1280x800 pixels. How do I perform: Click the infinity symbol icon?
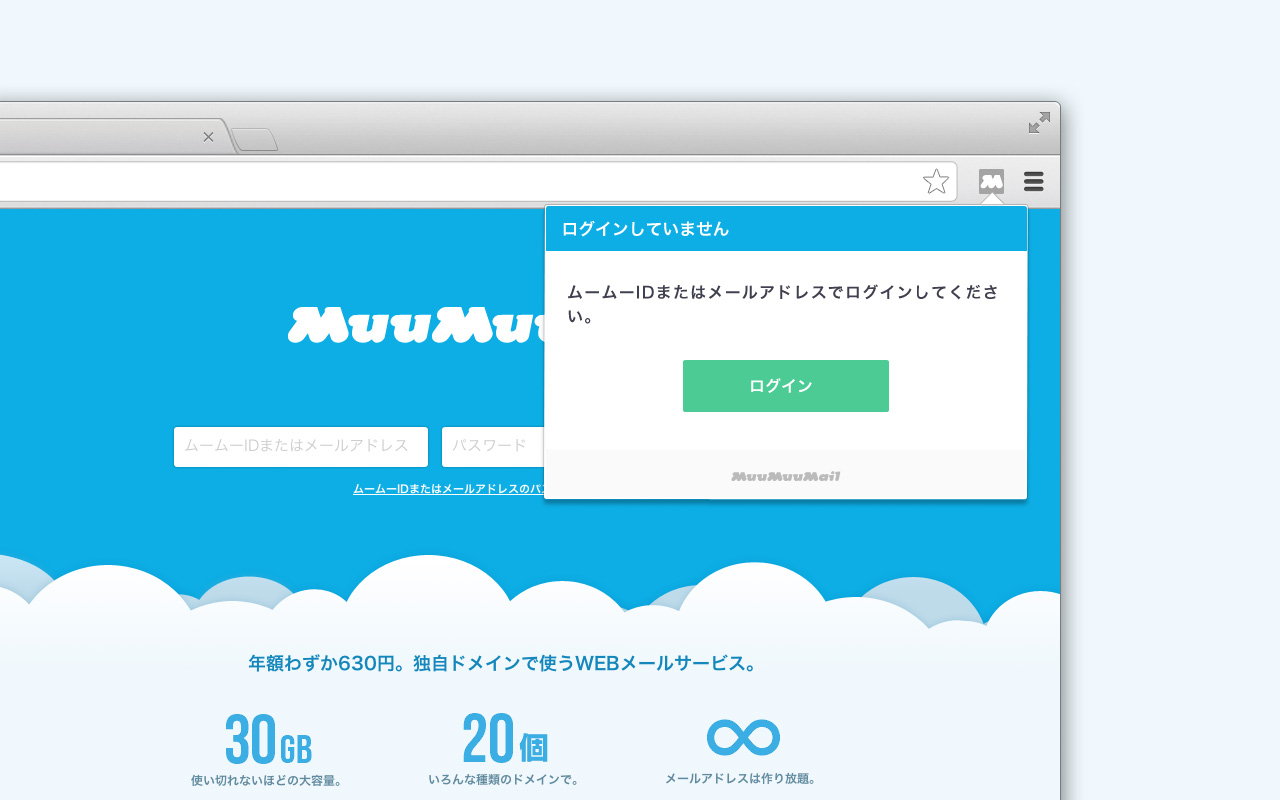743,738
